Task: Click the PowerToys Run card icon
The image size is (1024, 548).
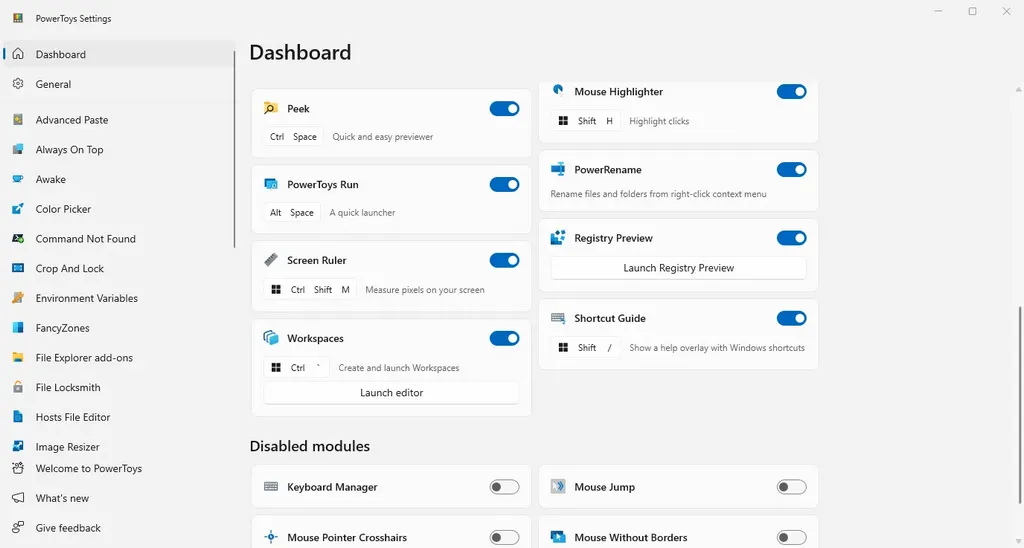Action: click(x=270, y=184)
